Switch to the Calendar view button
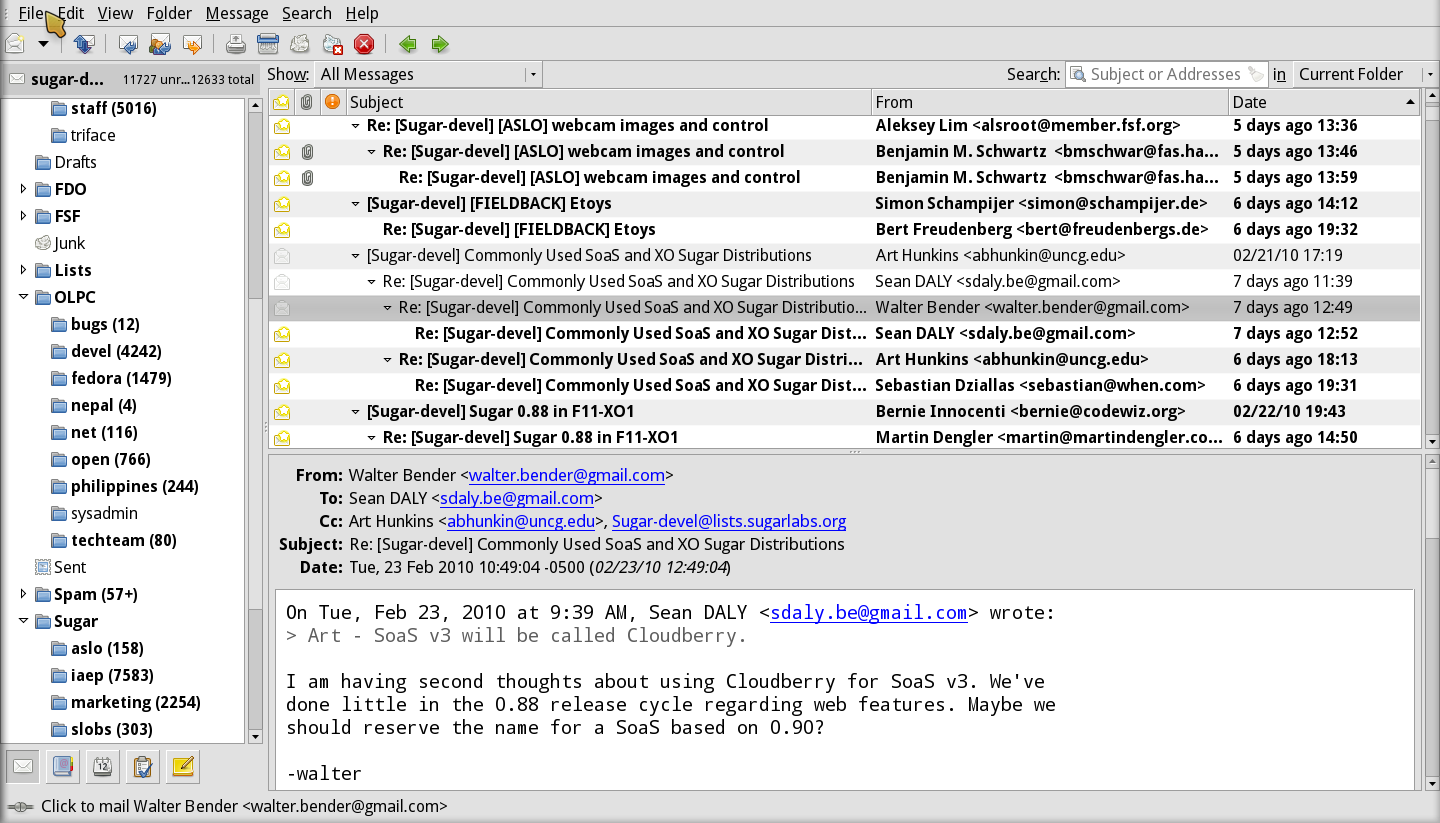The height and width of the screenshot is (823, 1440). [102, 767]
